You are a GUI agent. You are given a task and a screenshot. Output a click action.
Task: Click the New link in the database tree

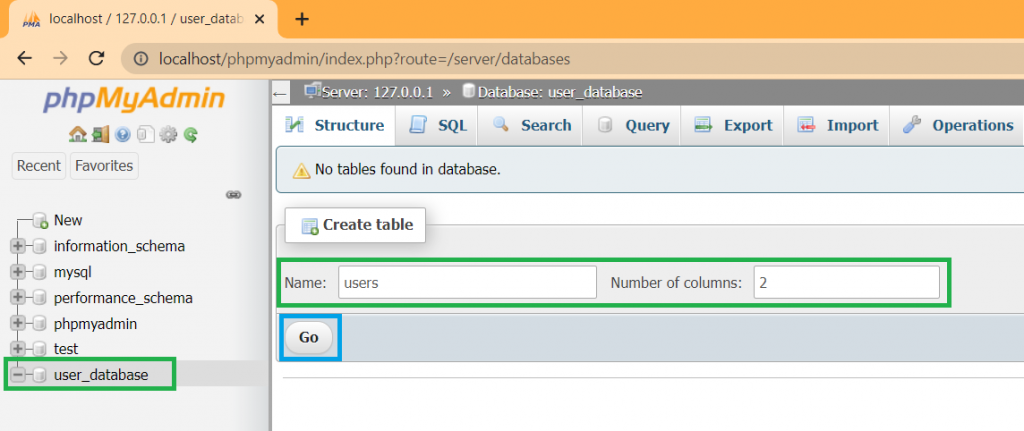[x=68, y=221]
